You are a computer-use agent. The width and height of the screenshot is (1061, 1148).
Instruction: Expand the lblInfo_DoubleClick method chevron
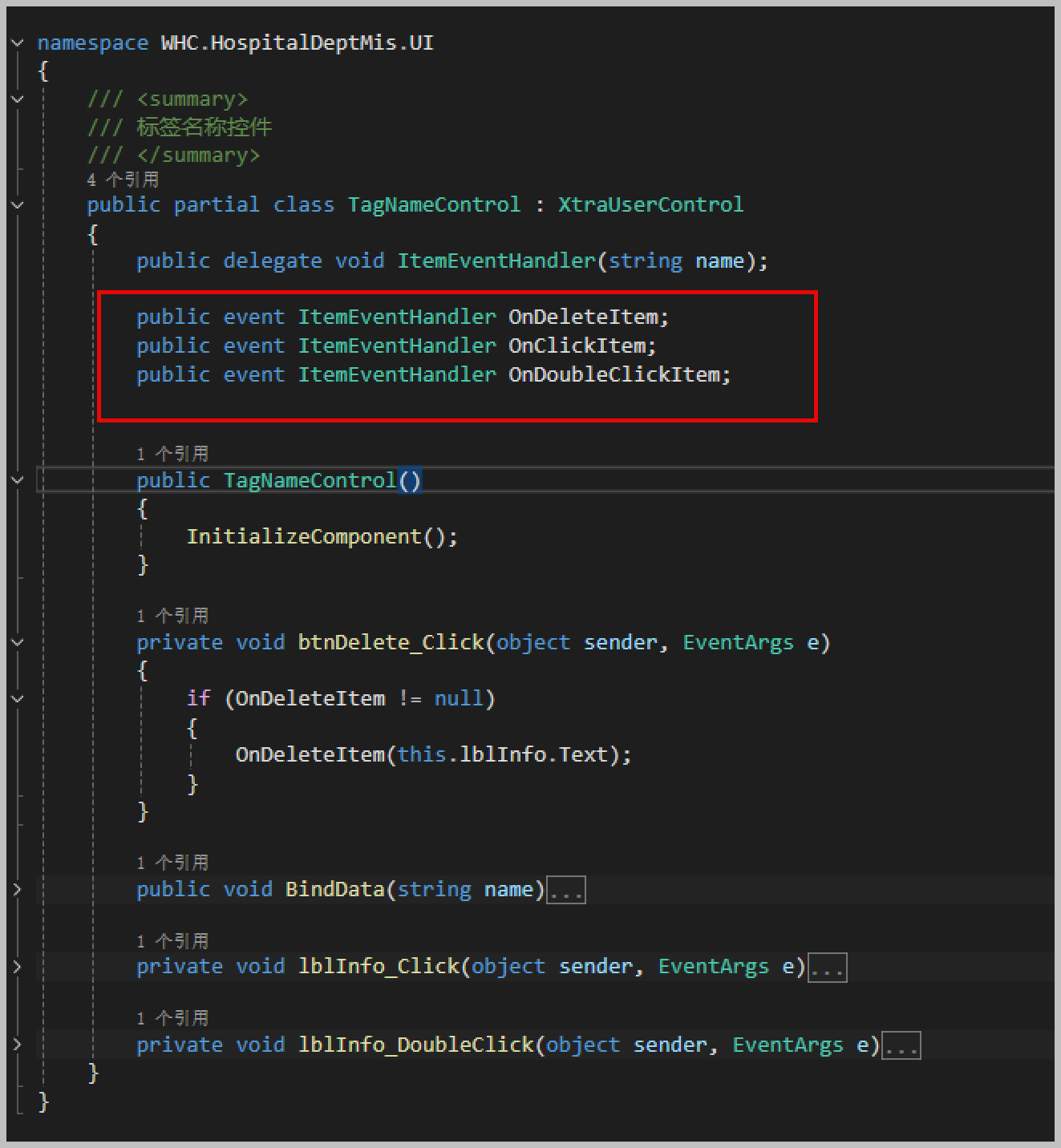(18, 1045)
